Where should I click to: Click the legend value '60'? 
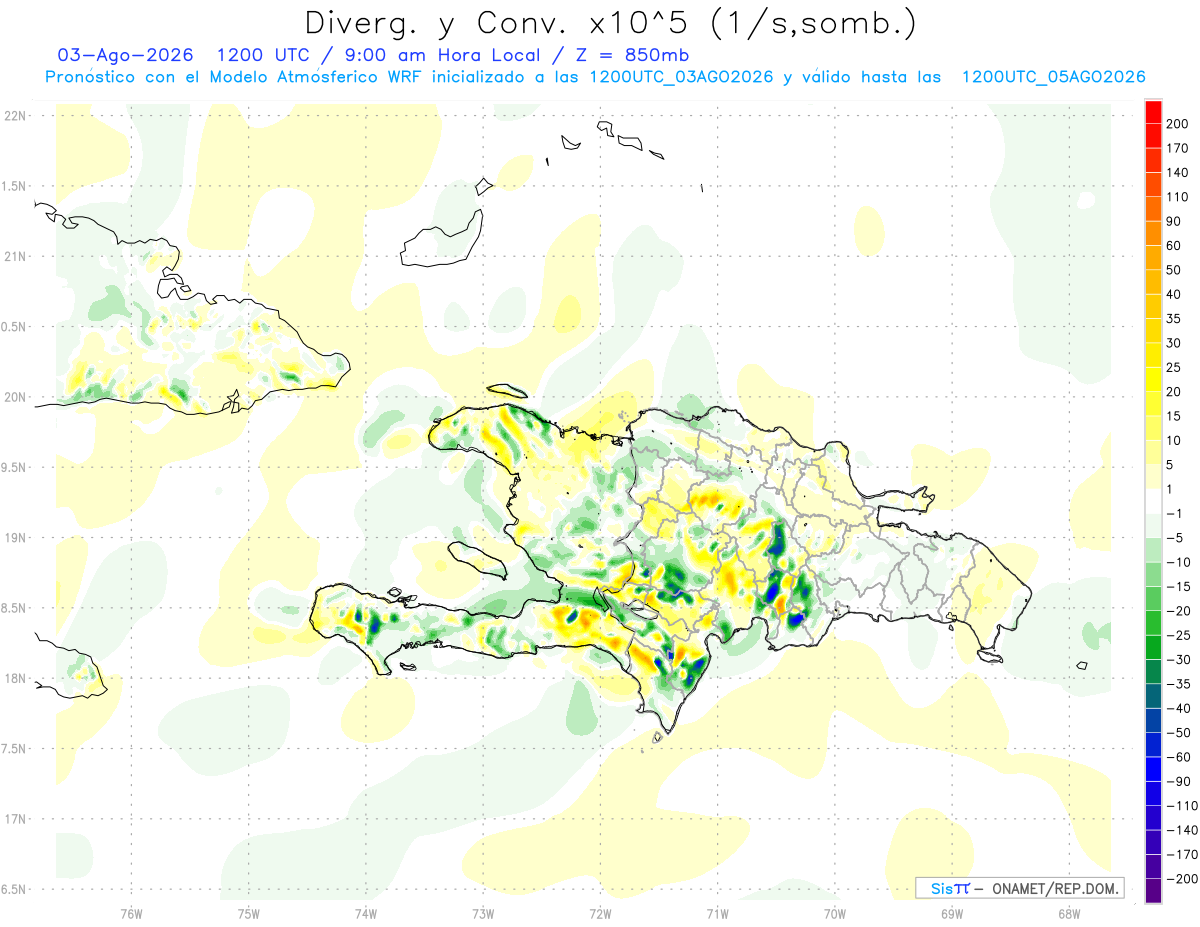(1174, 245)
